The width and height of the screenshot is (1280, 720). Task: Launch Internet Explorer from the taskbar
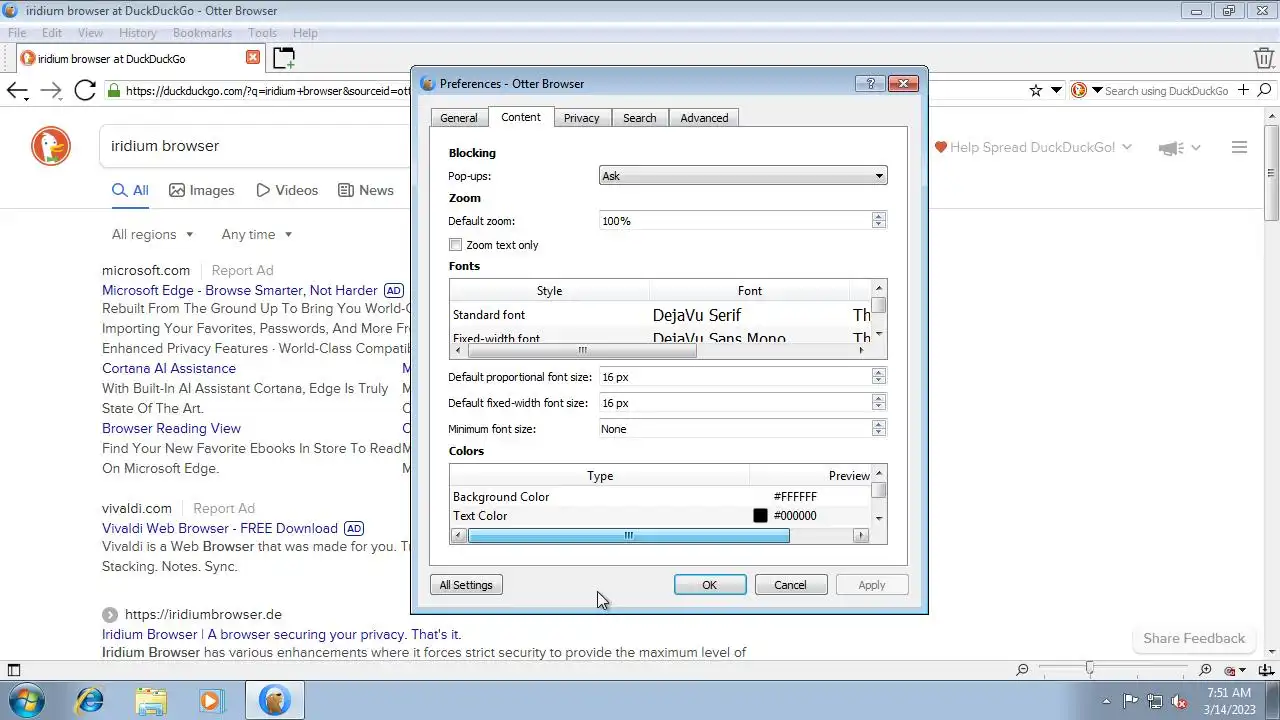90,700
